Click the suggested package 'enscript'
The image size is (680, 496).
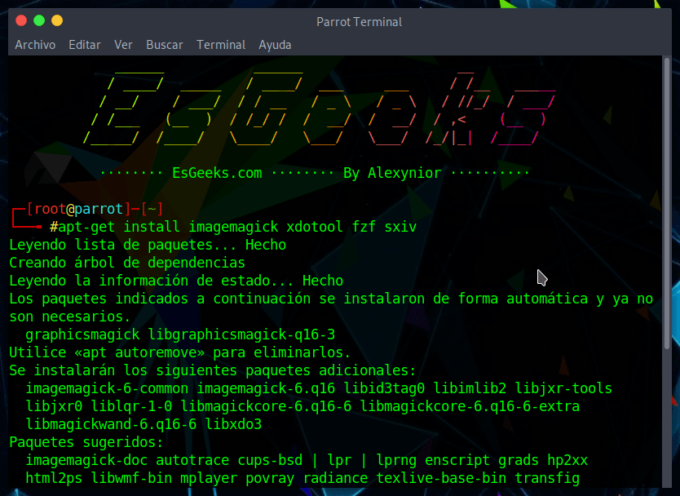coord(458,461)
